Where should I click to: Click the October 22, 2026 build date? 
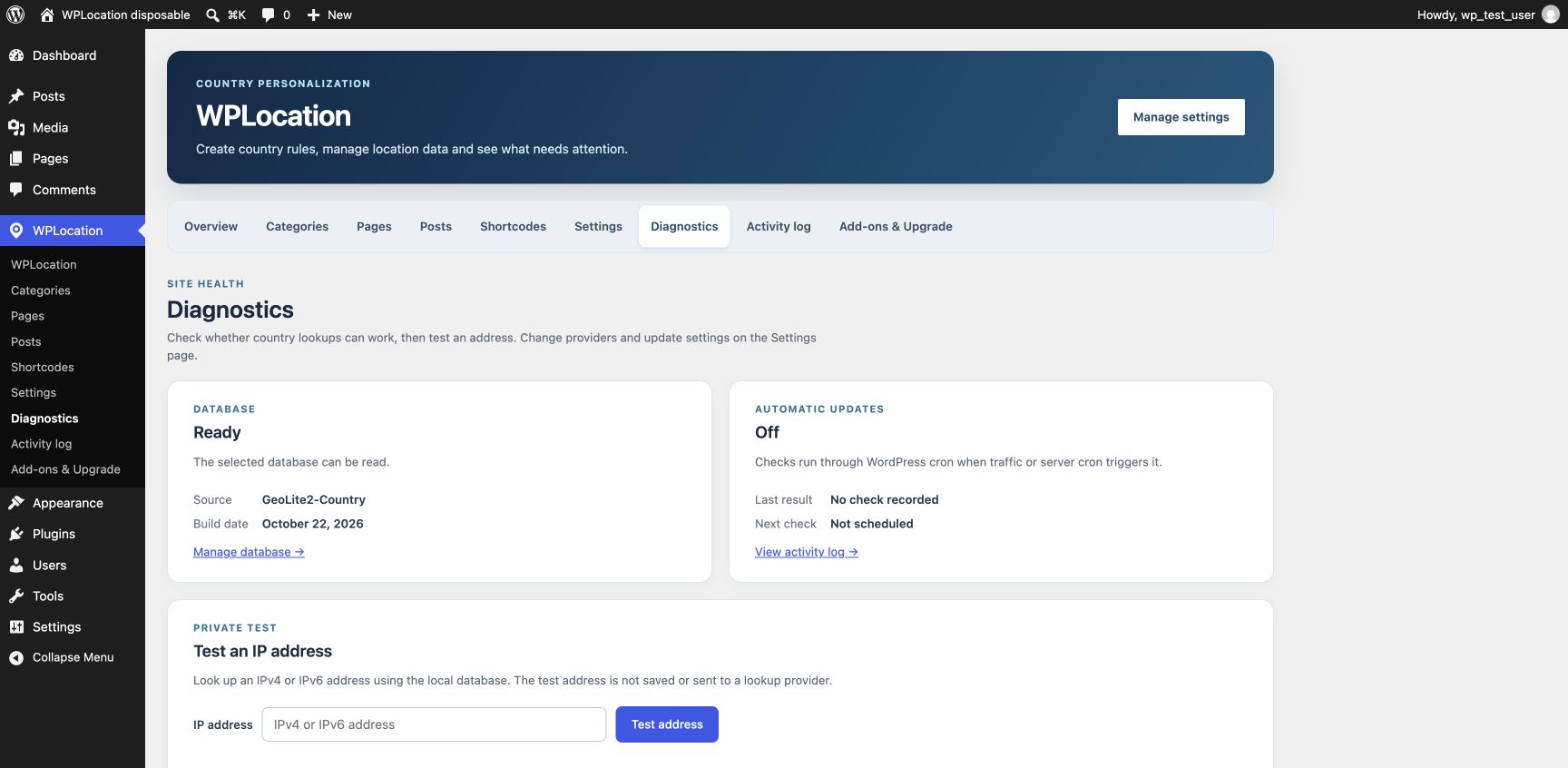pos(313,524)
